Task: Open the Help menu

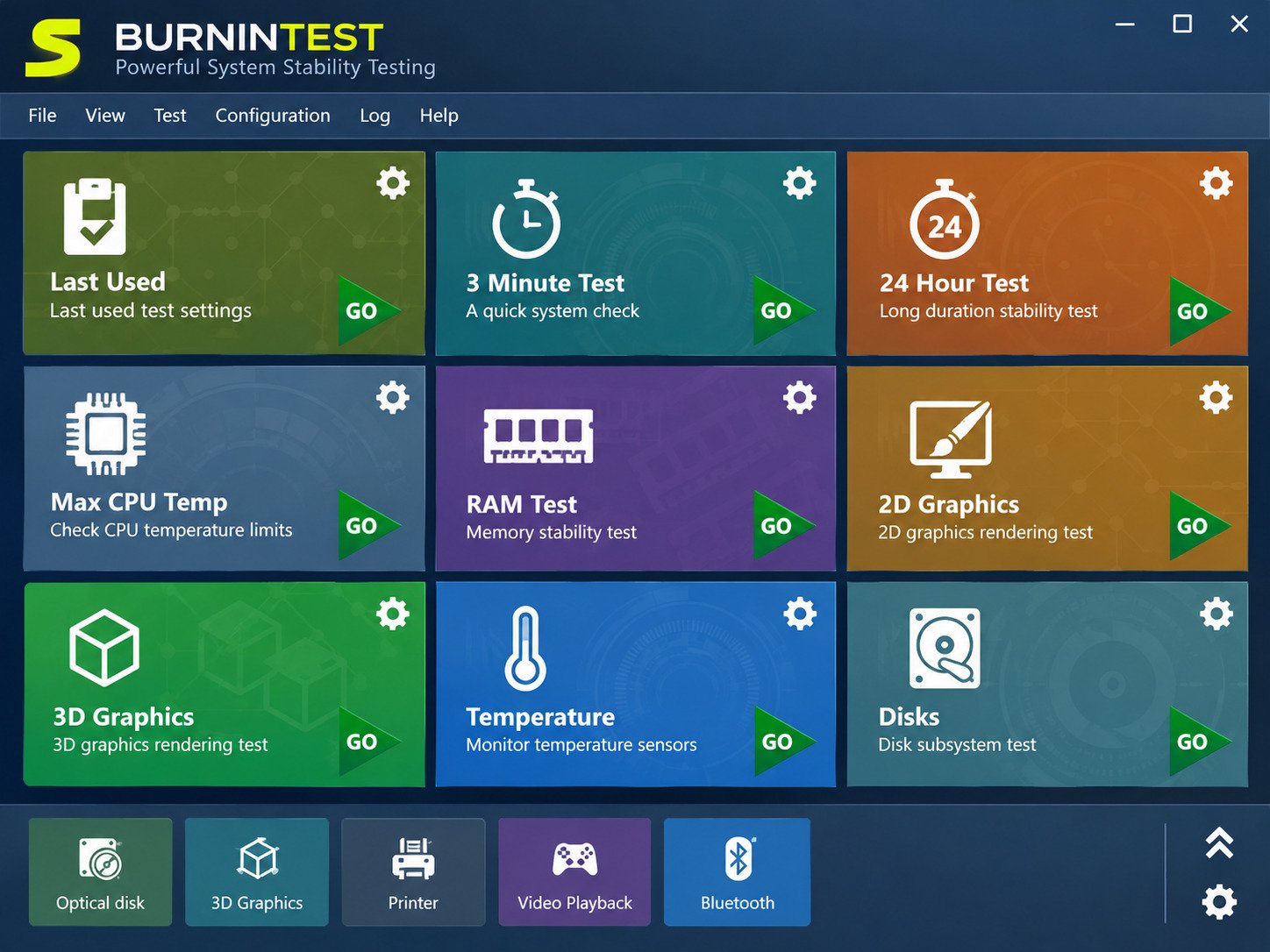Action: (x=439, y=116)
